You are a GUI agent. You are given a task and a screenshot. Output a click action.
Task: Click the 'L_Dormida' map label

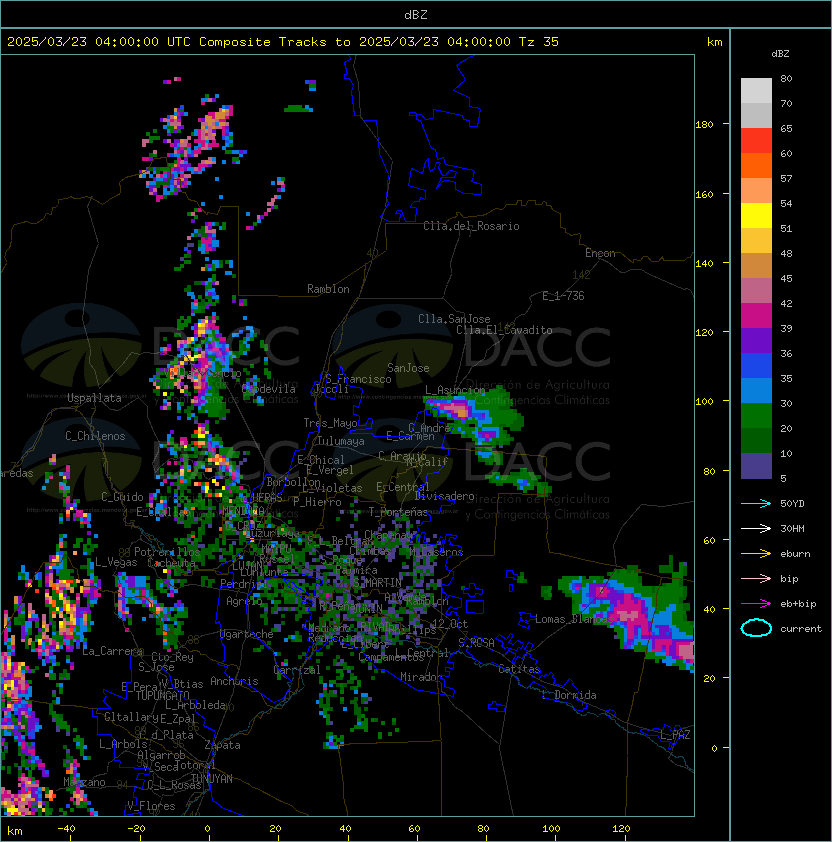click(x=569, y=695)
